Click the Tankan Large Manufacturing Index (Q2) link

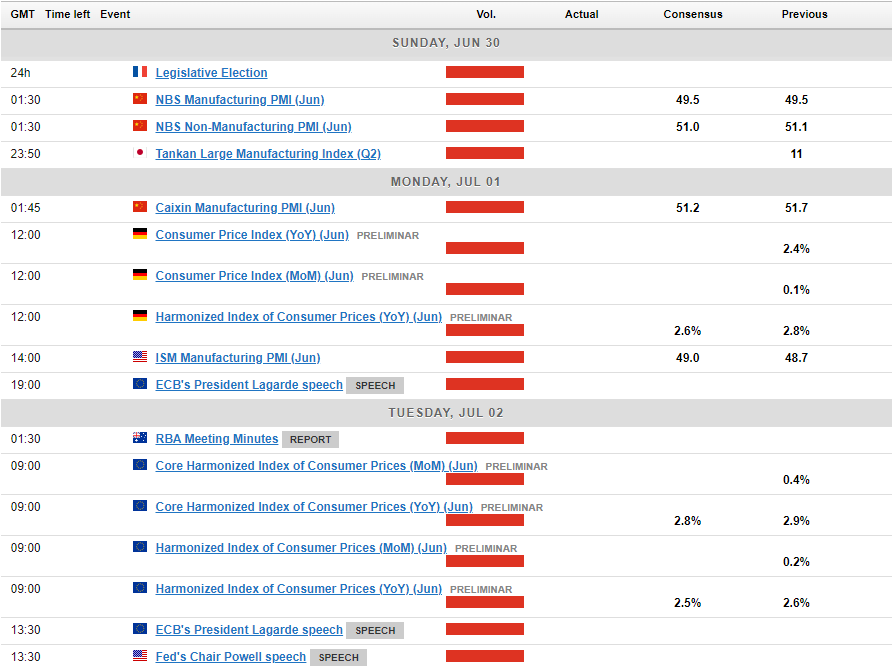click(x=268, y=154)
